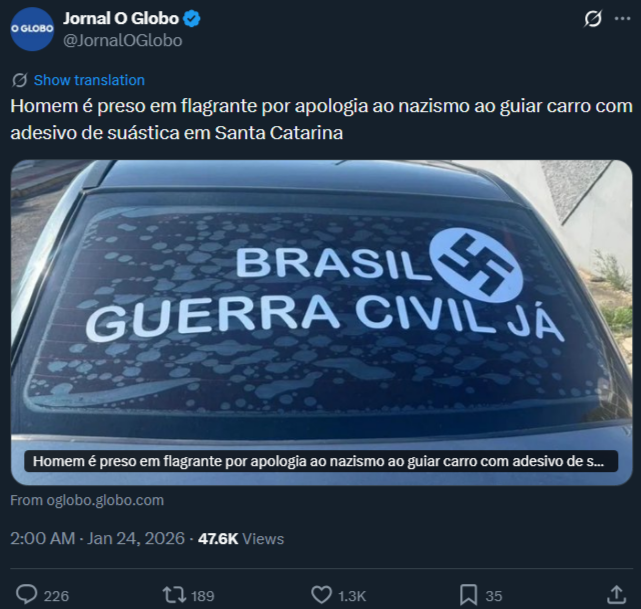Click the share upload icon
Image resolution: width=641 pixels, height=609 pixels.
coord(616,595)
